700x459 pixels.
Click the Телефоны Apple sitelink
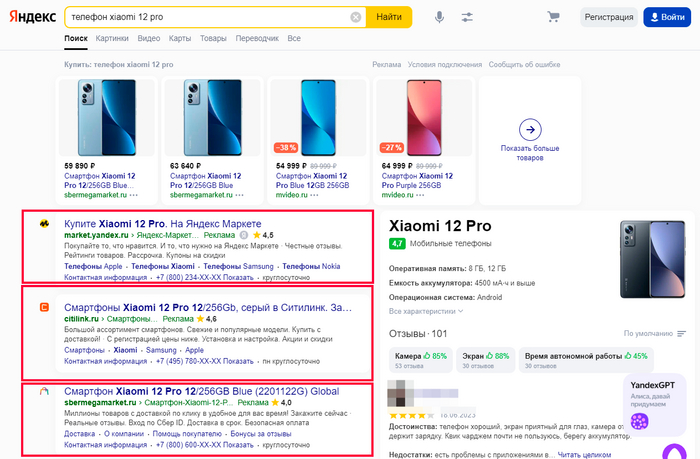(x=93, y=267)
